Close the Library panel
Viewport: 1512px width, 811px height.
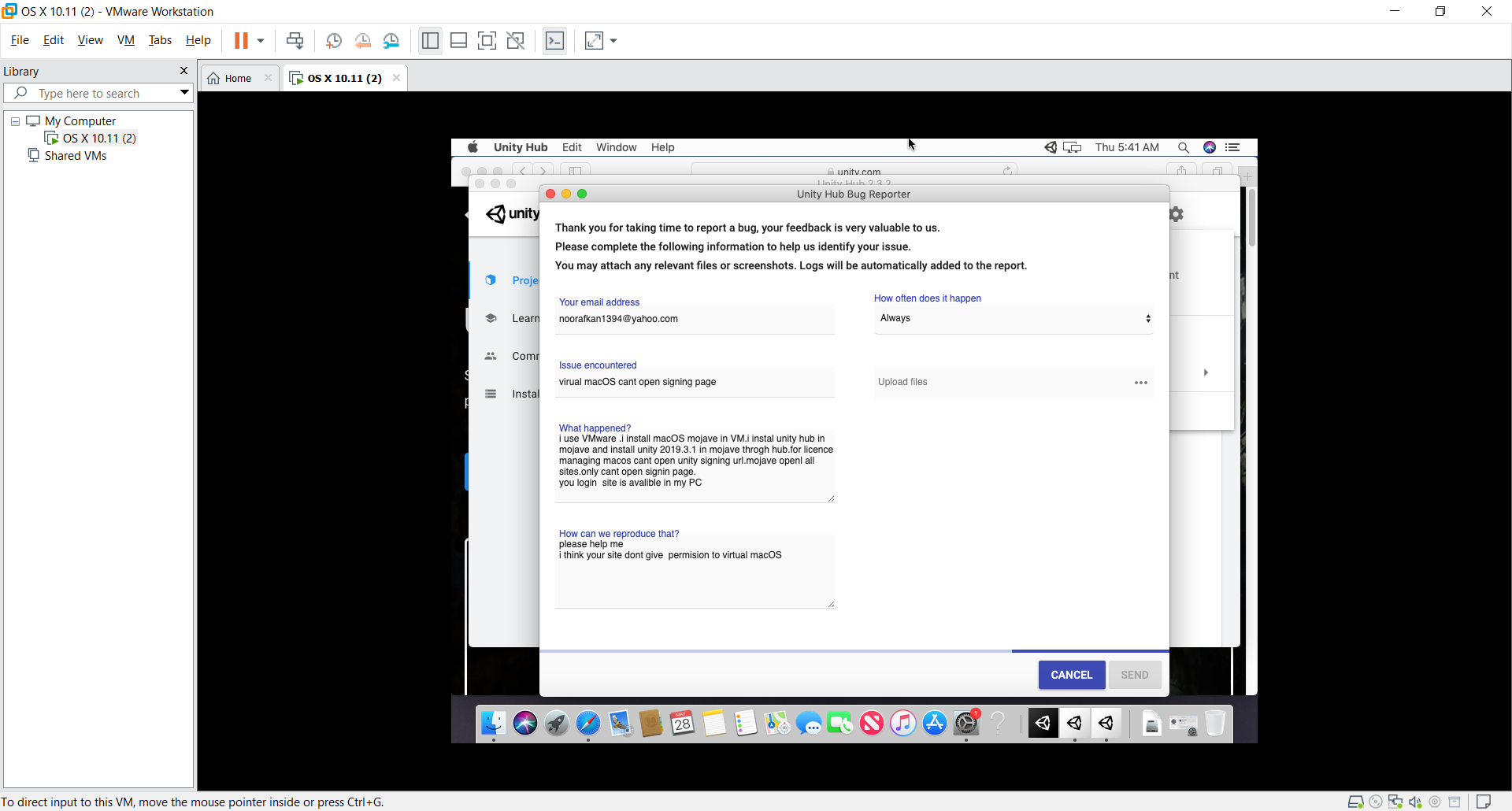pyautogui.click(x=183, y=71)
